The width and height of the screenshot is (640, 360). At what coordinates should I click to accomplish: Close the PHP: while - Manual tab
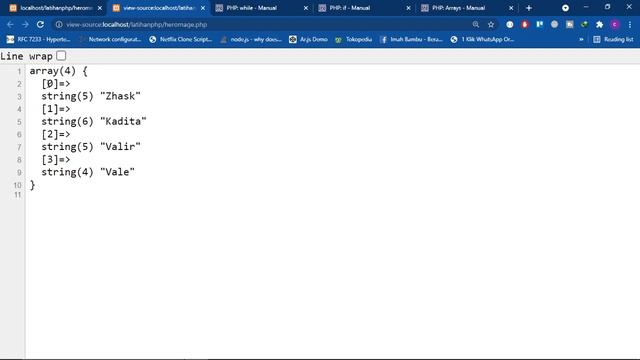[x=306, y=8]
